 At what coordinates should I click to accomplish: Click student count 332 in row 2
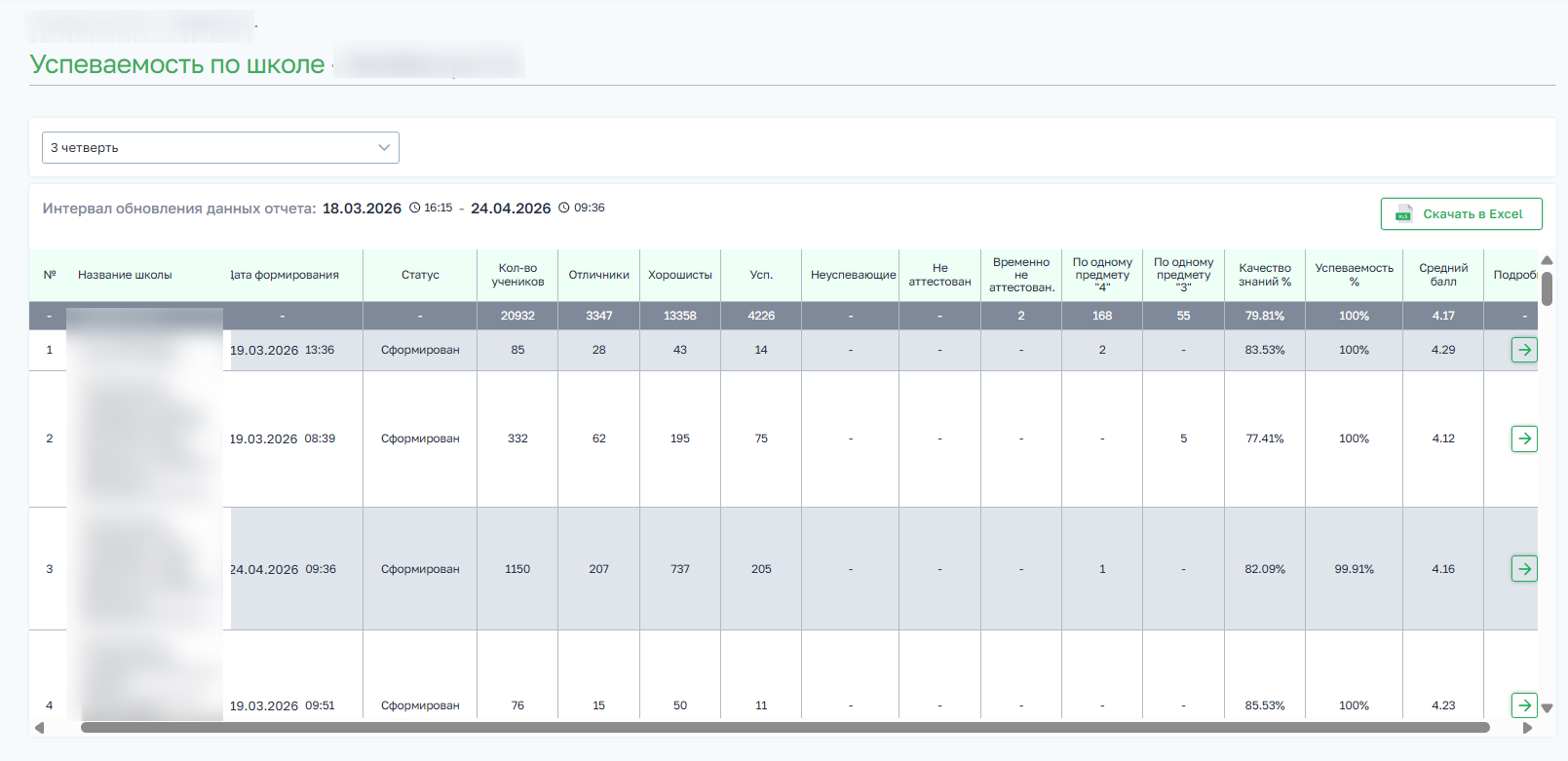(x=517, y=438)
